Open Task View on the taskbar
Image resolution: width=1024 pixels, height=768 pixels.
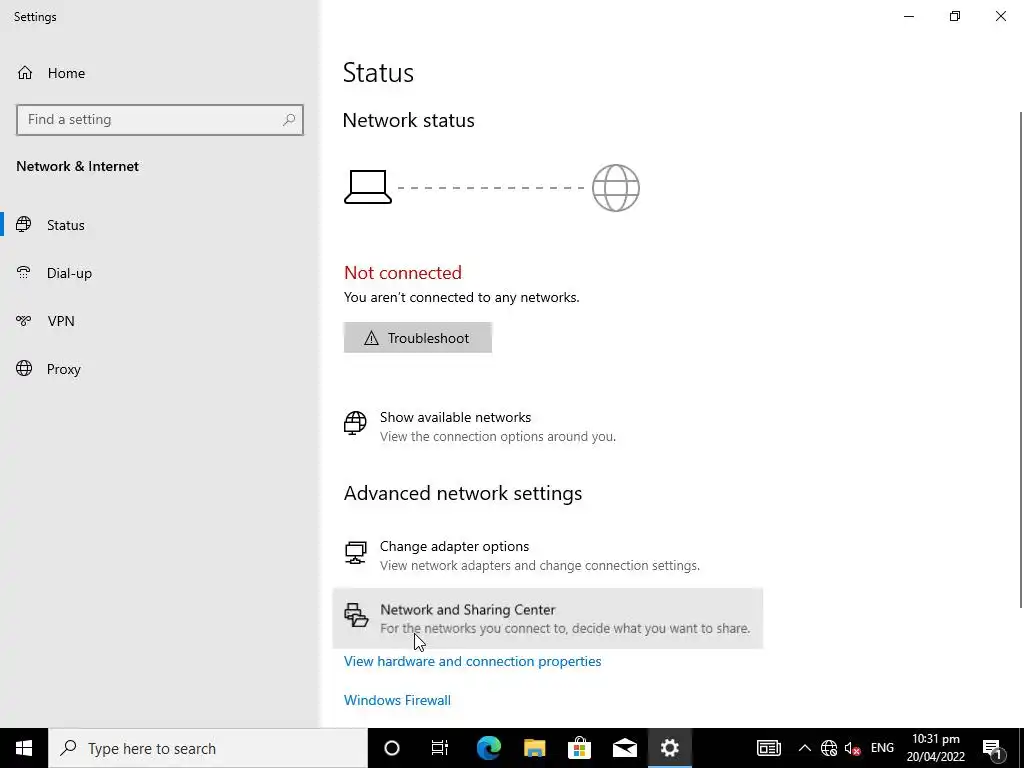point(440,748)
